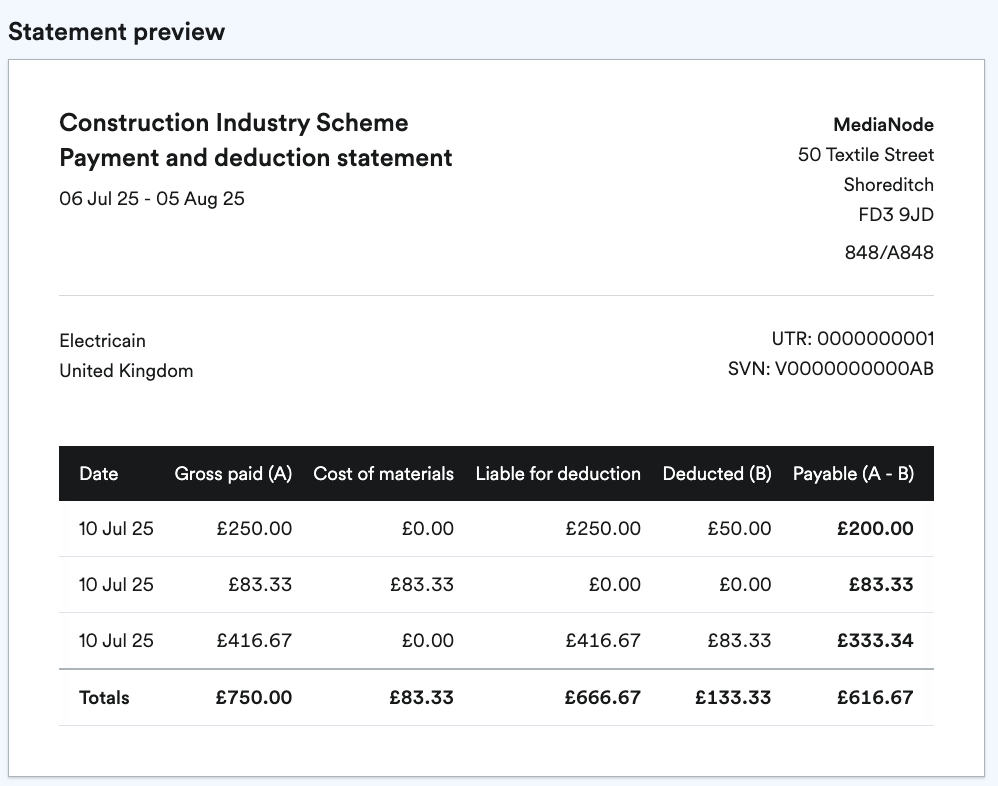Click the MediaNode company name

(x=883, y=125)
